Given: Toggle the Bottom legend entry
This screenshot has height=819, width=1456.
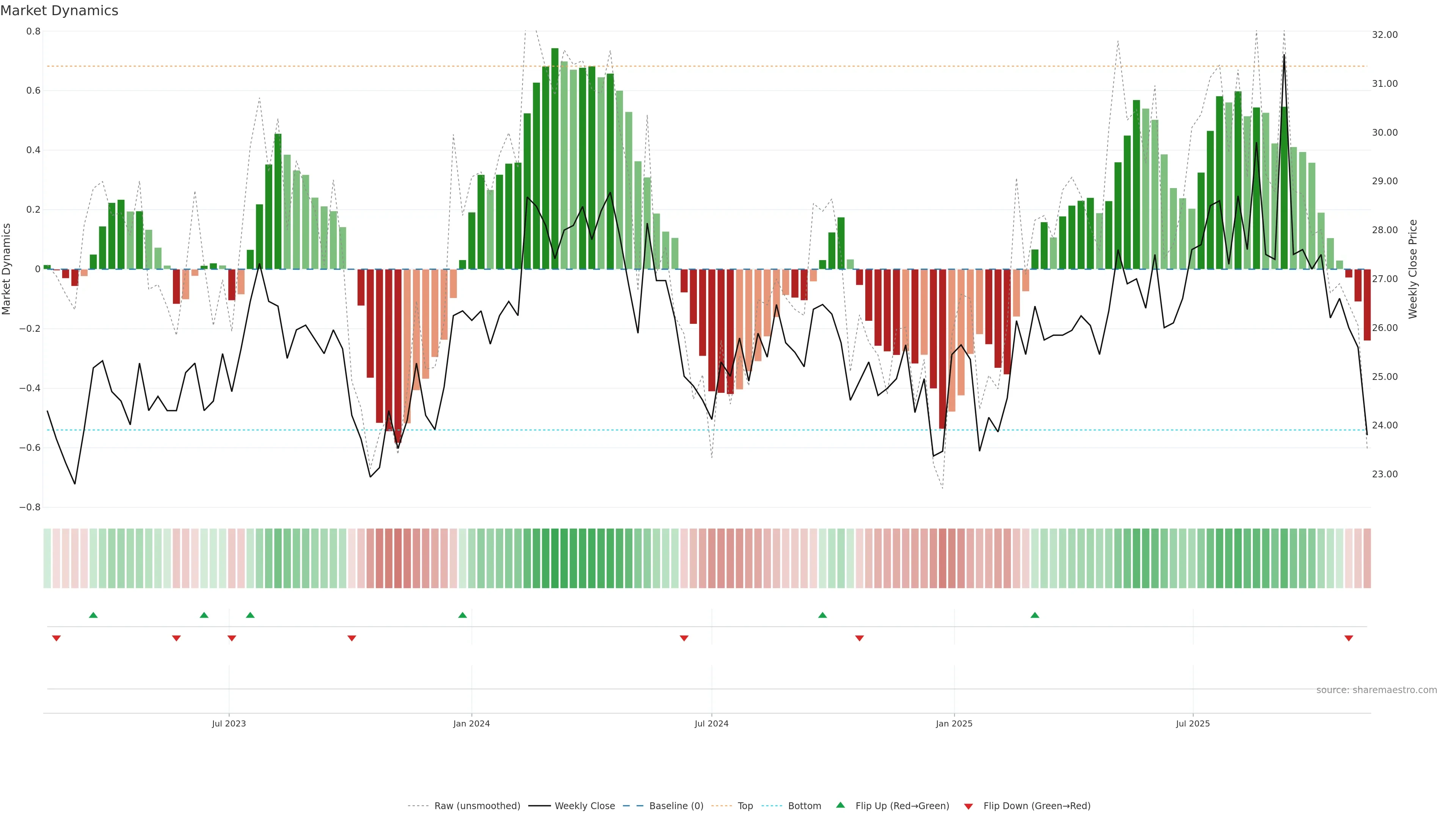Looking at the screenshot, I should [804, 806].
